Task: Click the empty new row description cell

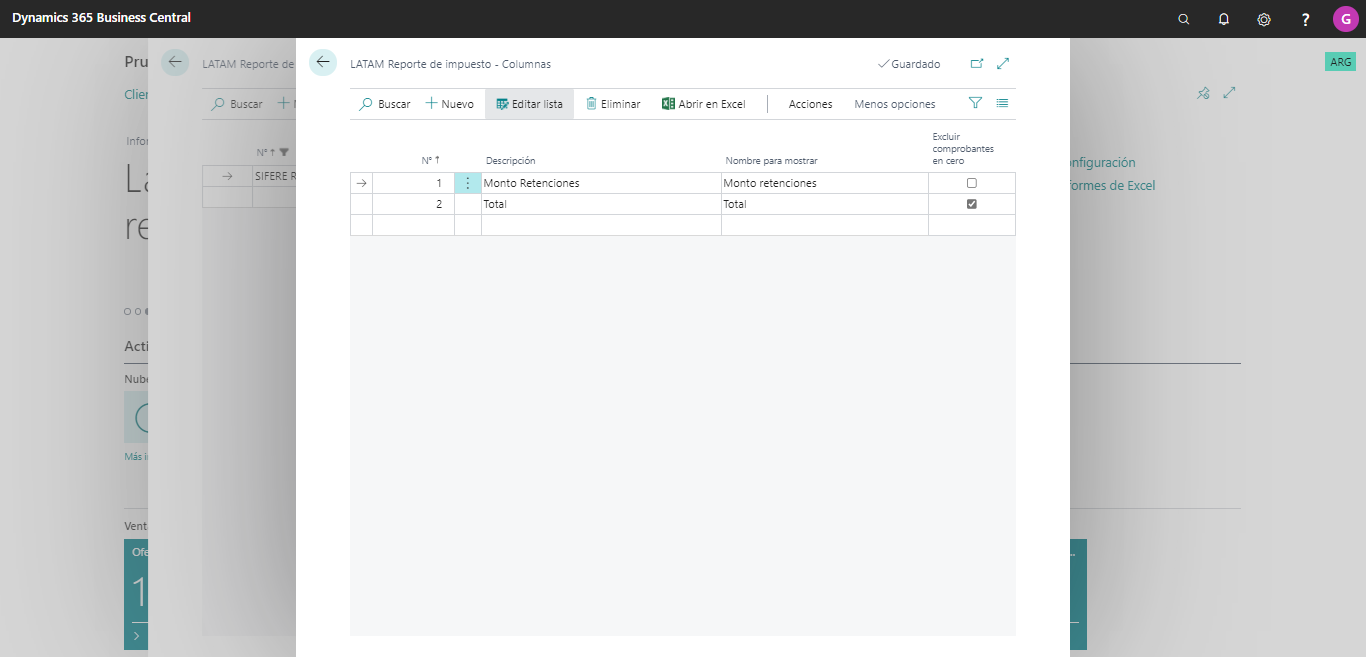Action: coord(601,225)
